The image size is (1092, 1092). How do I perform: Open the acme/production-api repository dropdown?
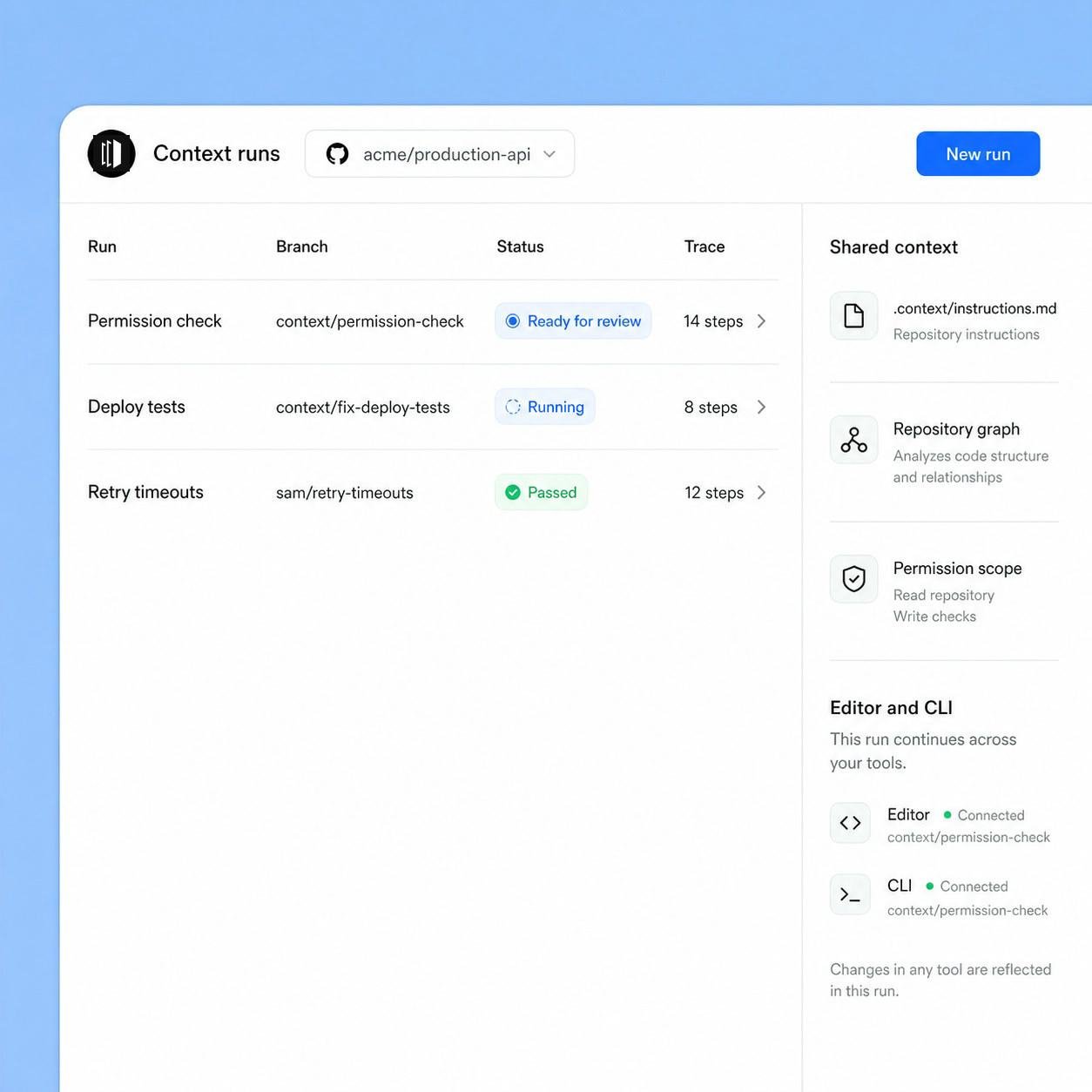click(x=439, y=154)
